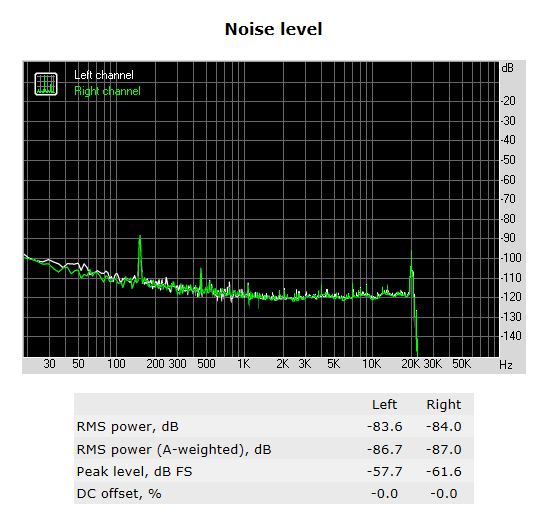Viewport: 552px width, 532px height.
Task: Click the -20 dB axis label
Action: point(508,101)
